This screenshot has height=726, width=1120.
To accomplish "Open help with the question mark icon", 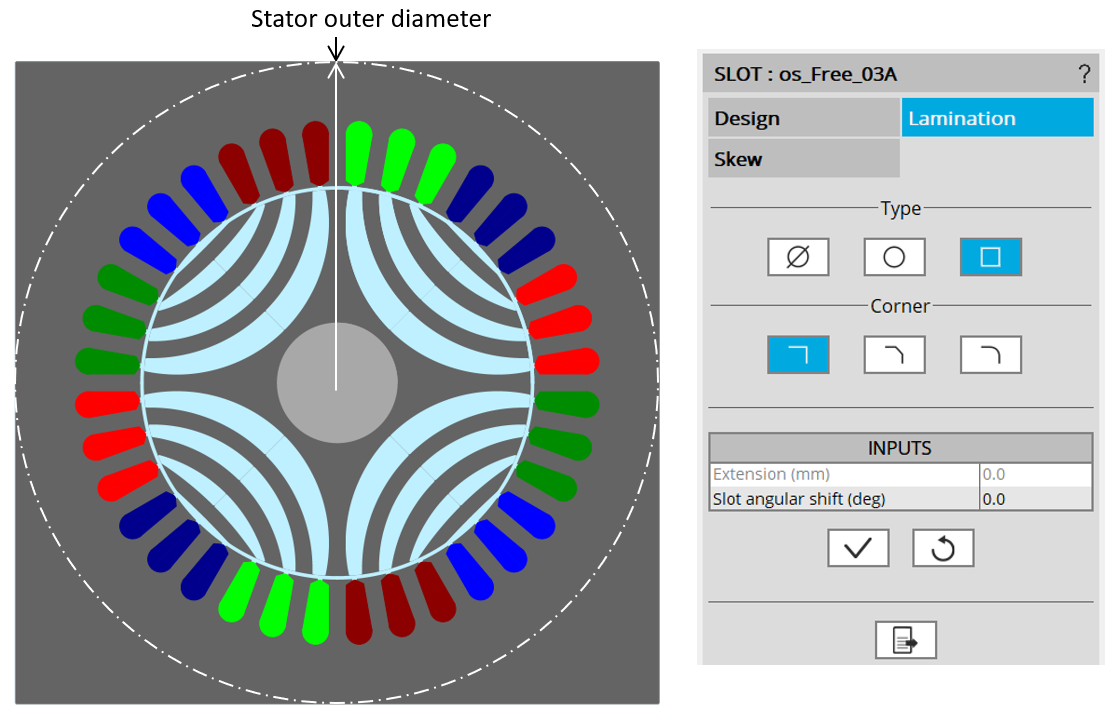I will (x=1084, y=74).
